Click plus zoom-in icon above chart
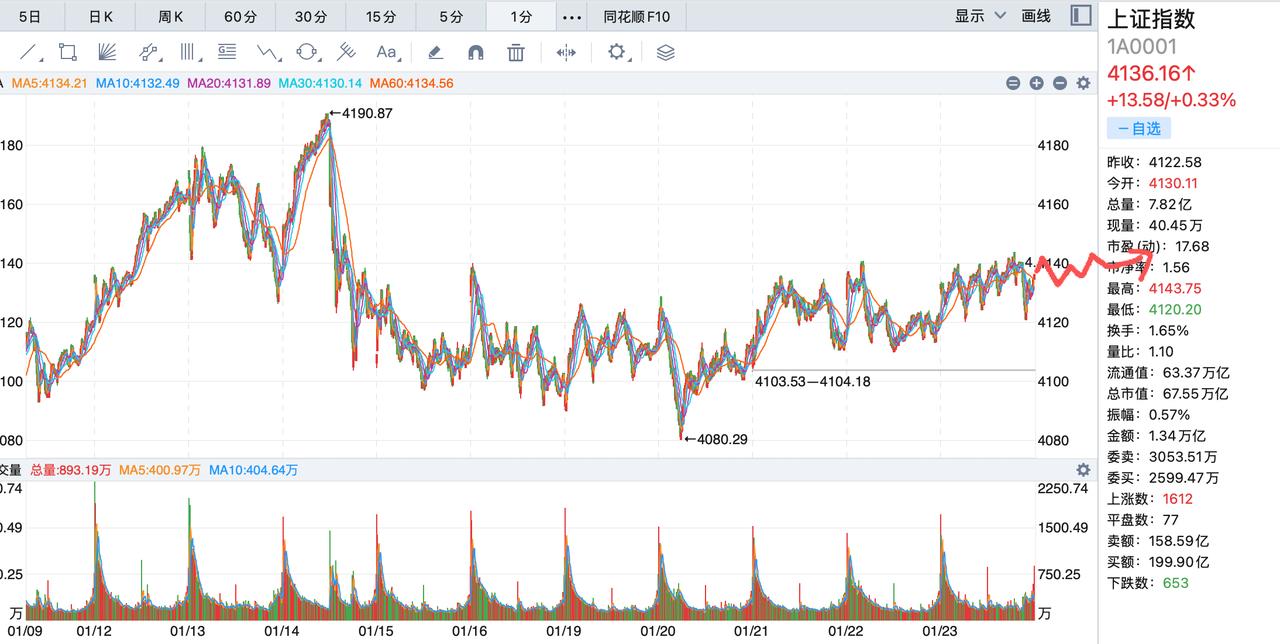Screen dimensions: 1280x644 coord(1036,84)
